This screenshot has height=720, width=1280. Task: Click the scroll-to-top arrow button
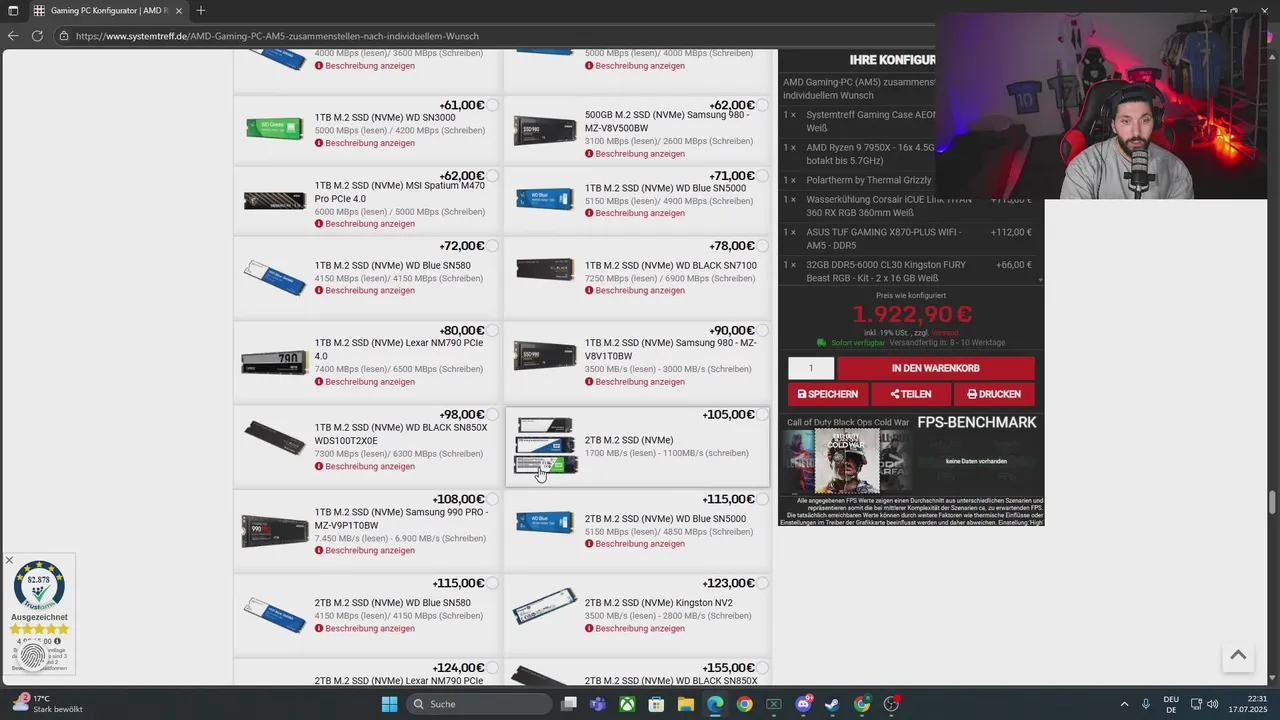pos(1238,656)
